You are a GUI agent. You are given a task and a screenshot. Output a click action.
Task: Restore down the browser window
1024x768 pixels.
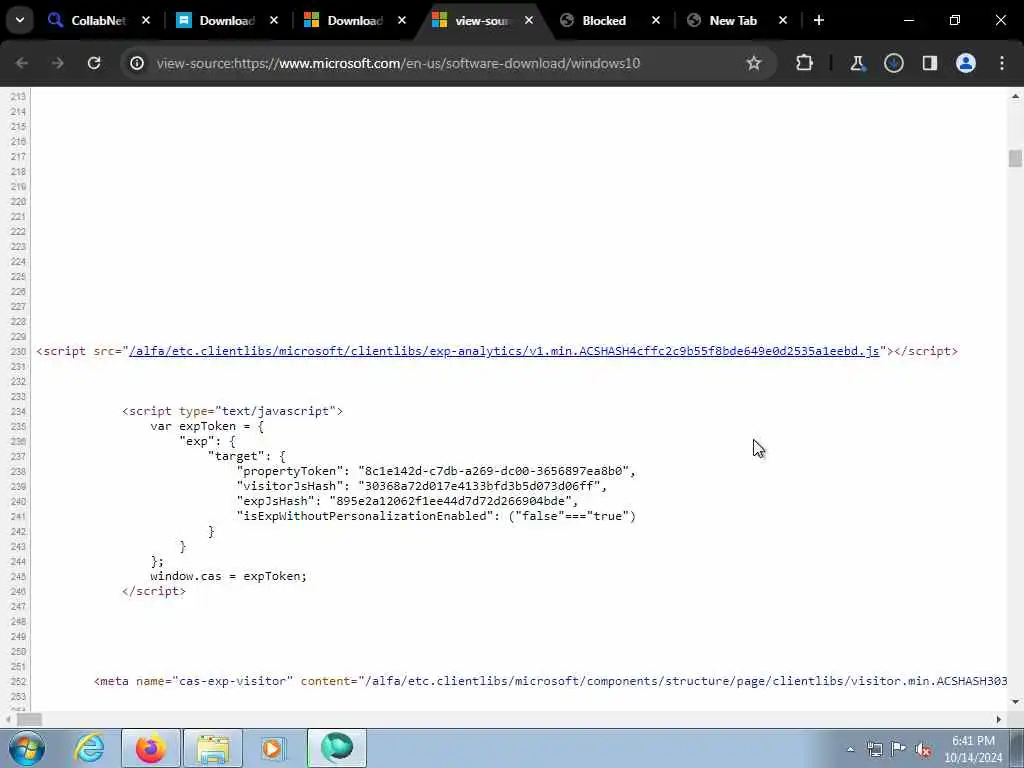pos(955,20)
